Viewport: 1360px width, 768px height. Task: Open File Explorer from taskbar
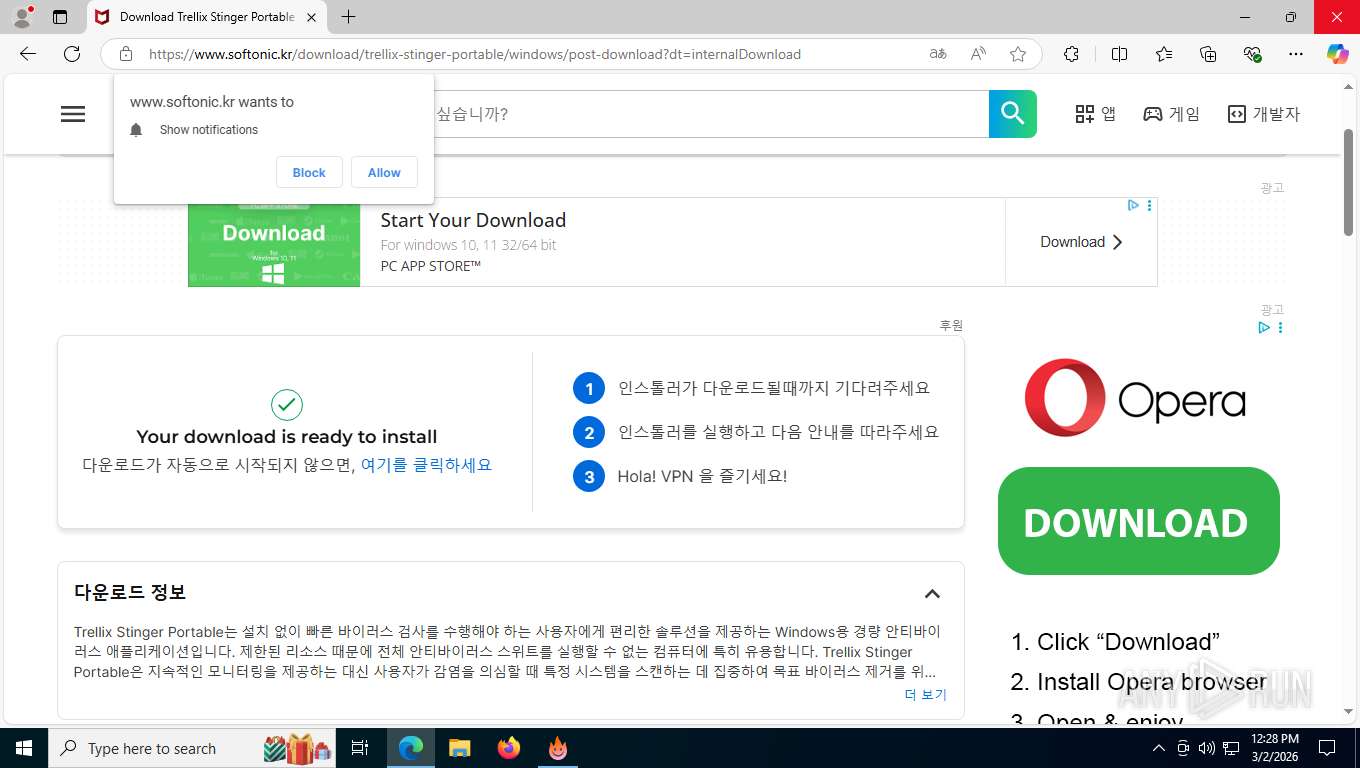[x=459, y=748]
